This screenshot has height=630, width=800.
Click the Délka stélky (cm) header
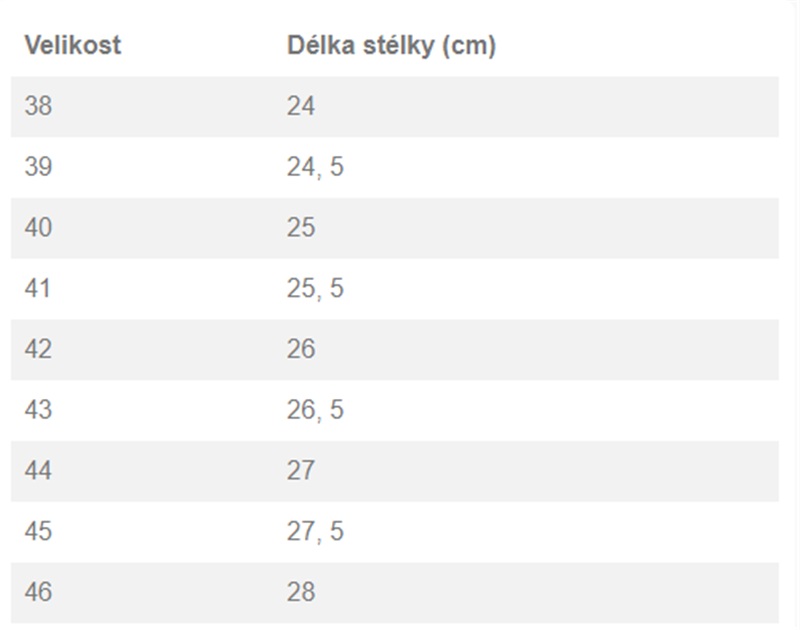tap(391, 46)
